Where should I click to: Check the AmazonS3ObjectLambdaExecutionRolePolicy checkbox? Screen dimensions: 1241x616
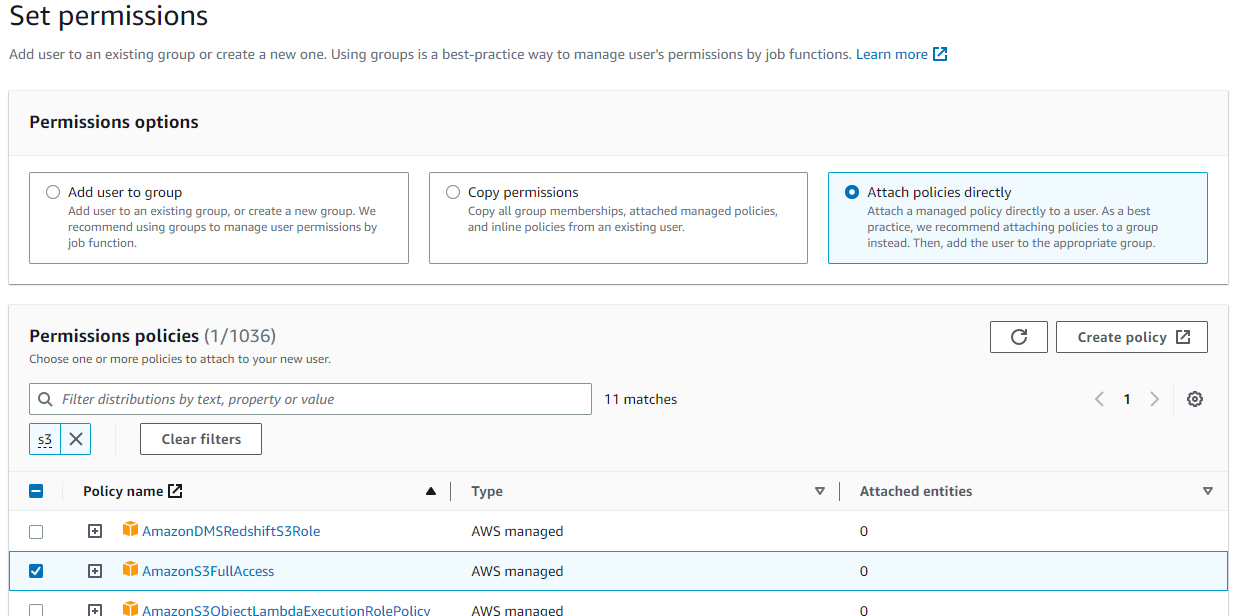click(36, 610)
